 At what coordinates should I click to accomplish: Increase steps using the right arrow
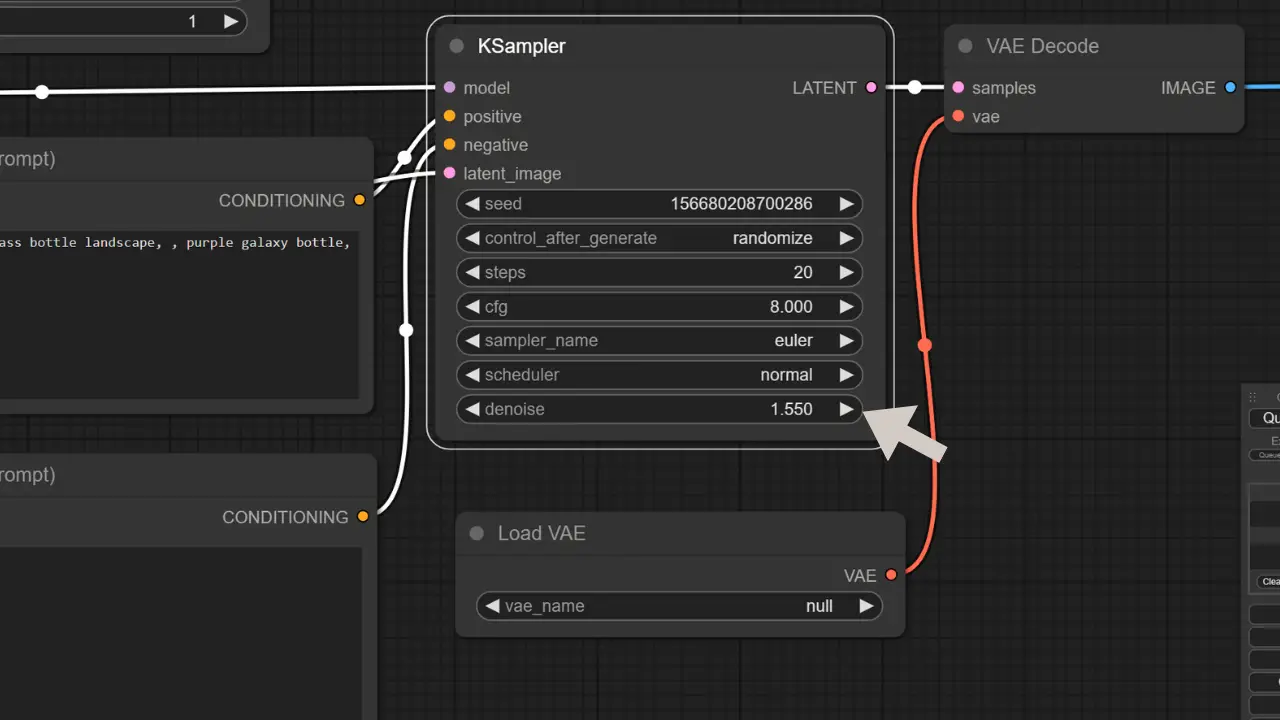click(846, 272)
